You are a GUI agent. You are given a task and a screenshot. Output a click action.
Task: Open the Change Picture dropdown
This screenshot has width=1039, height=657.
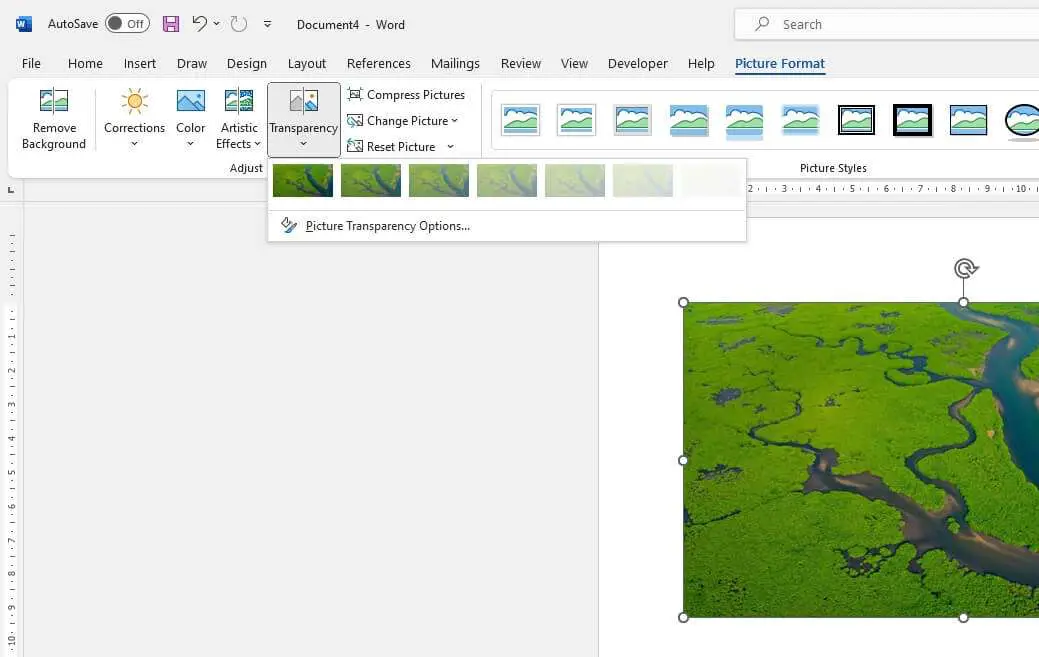(454, 120)
